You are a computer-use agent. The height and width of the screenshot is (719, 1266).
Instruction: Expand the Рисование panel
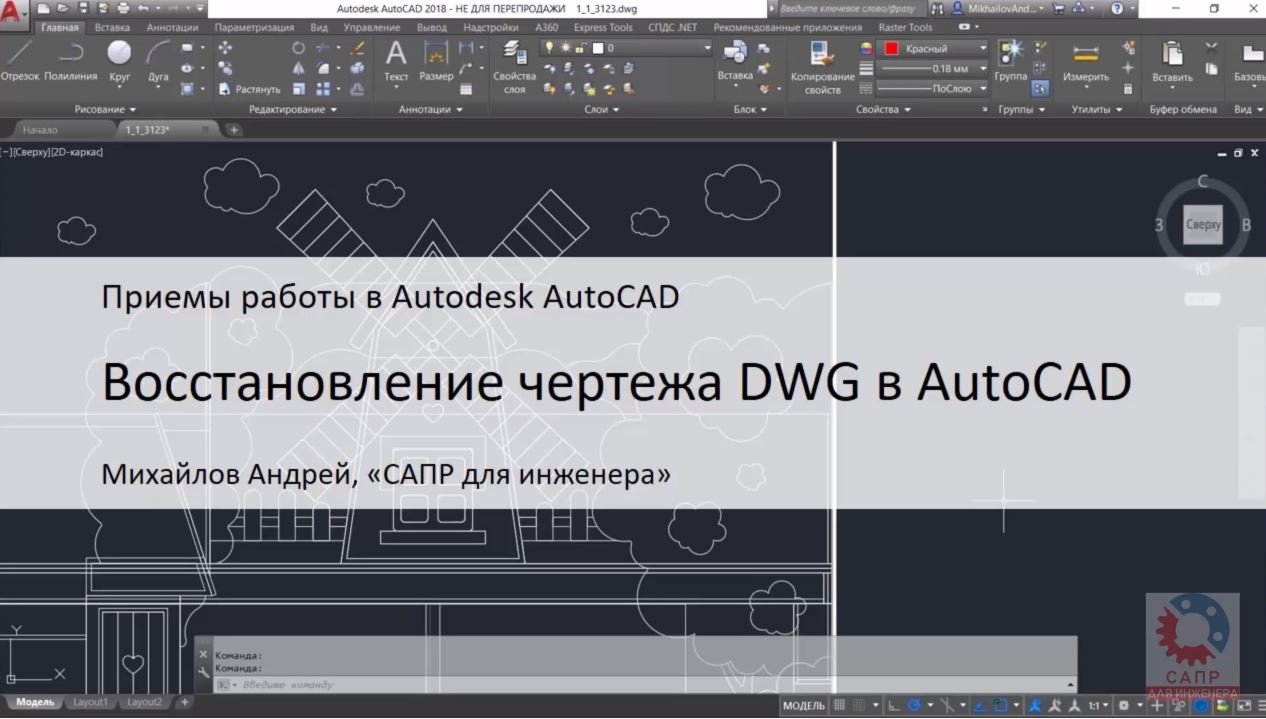pos(105,109)
